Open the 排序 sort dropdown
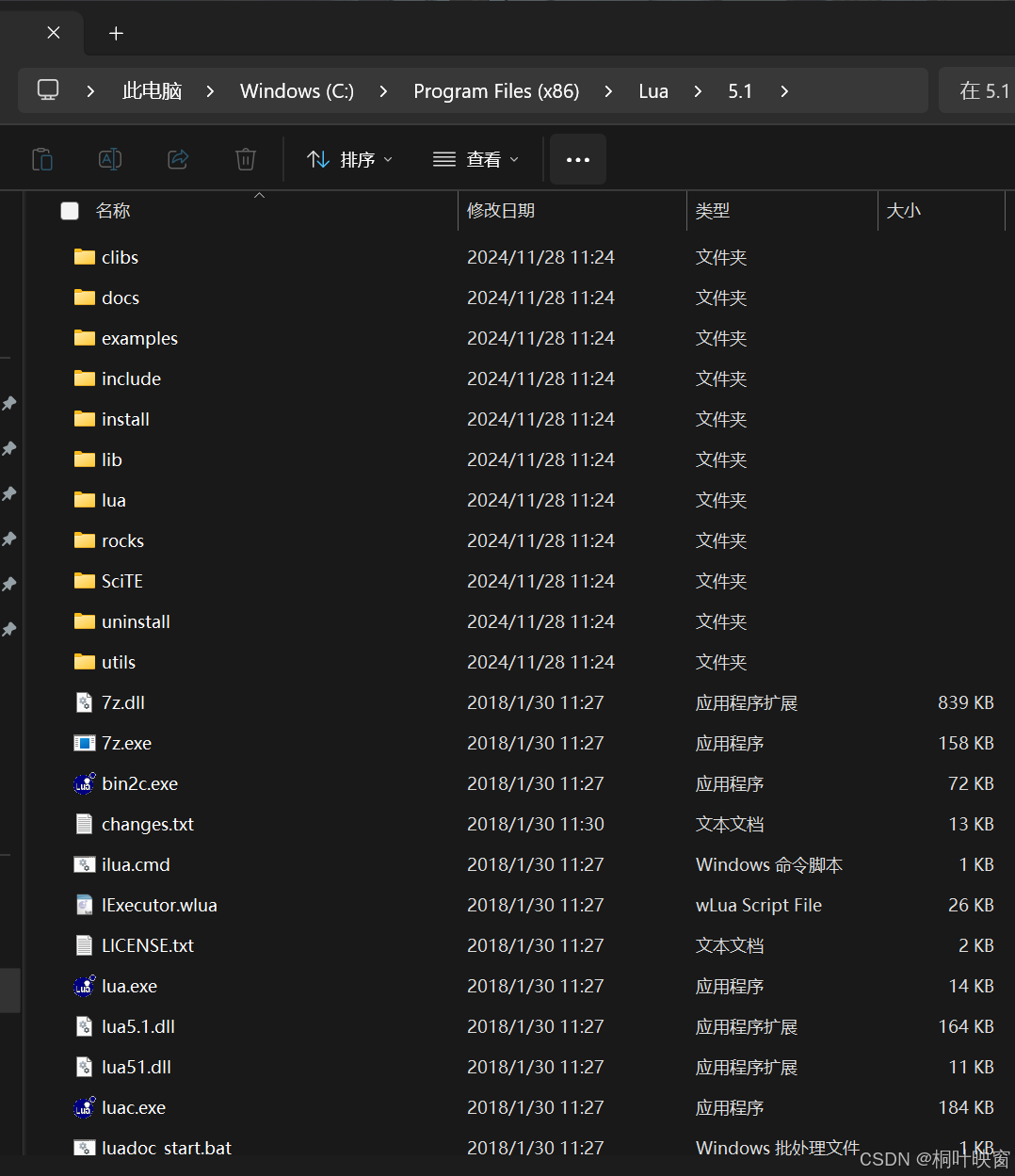 (350, 159)
